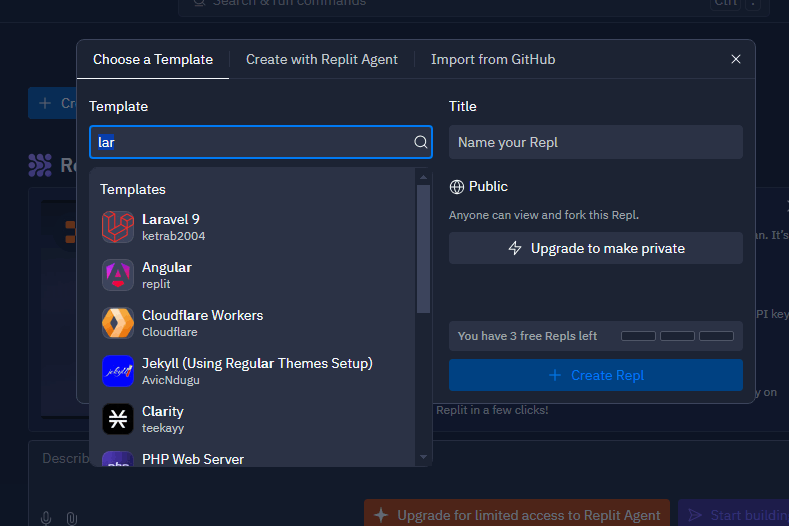Pick the Jekyll template icon
Image resolution: width=789 pixels, height=526 pixels.
(x=118, y=371)
